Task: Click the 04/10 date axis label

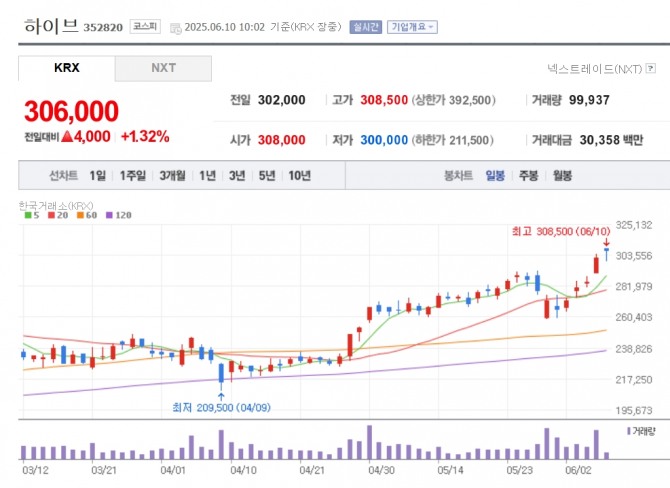Action: [x=243, y=470]
